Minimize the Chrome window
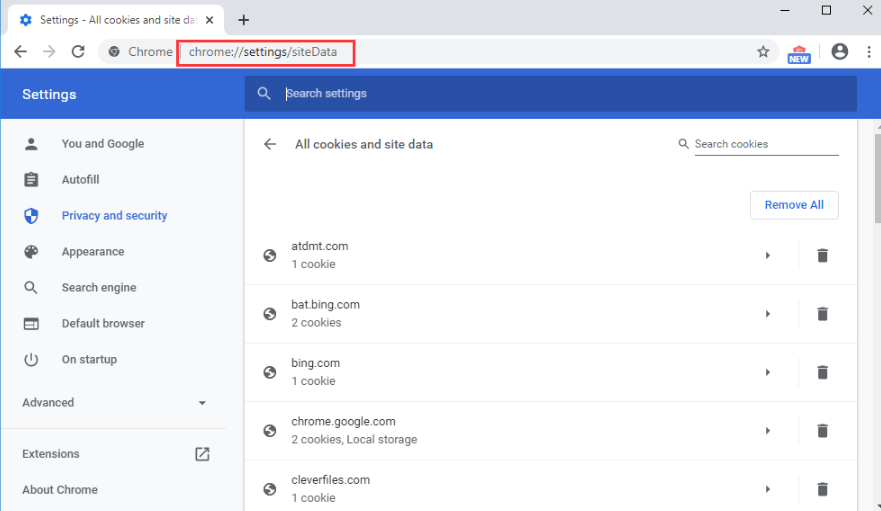 [x=785, y=10]
